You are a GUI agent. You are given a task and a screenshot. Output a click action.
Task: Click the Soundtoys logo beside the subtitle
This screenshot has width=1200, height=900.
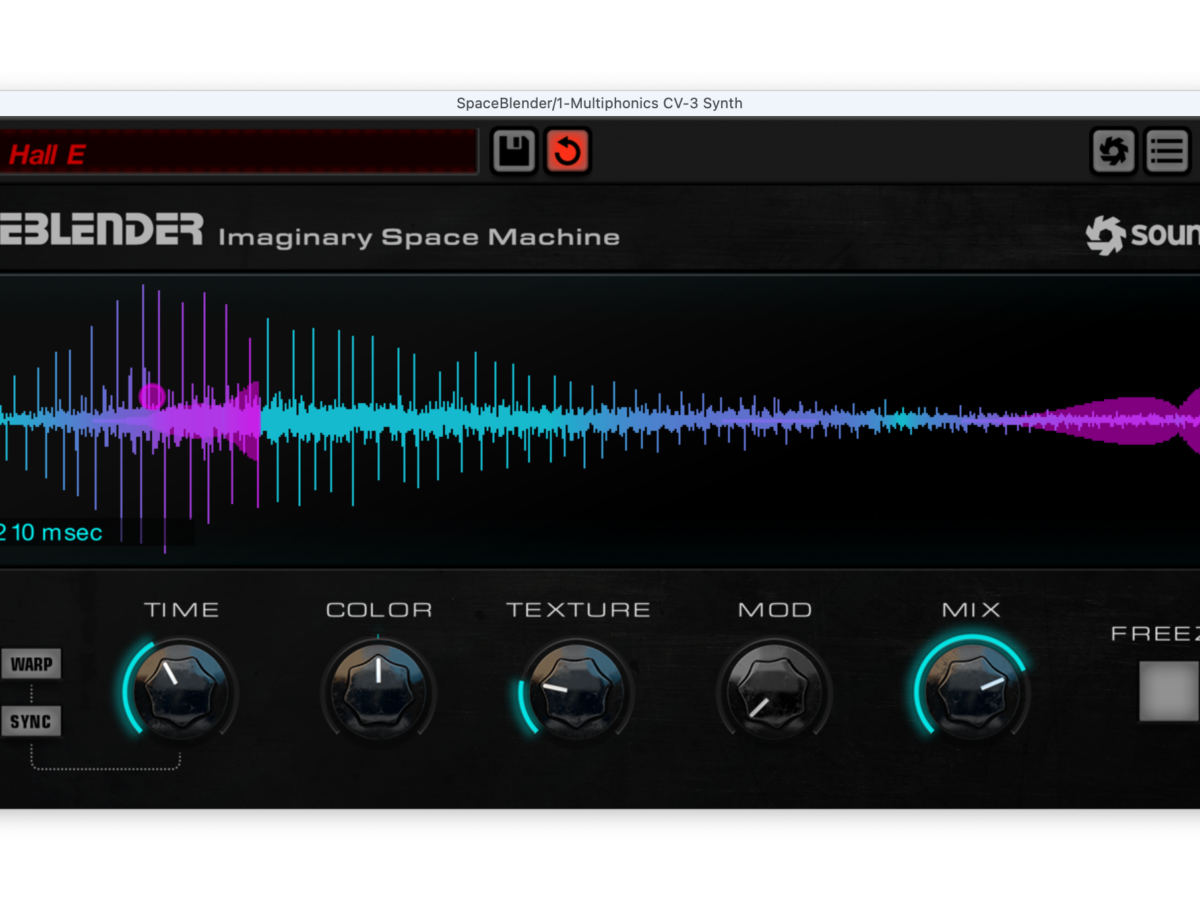[x=1142, y=235]
